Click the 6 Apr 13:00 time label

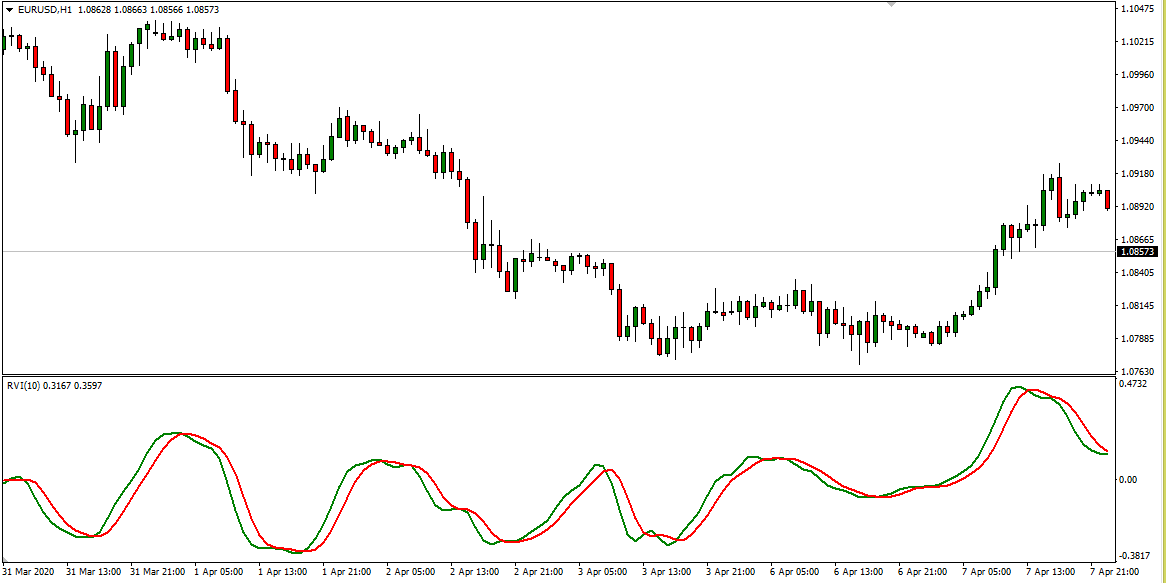(859, 573)
